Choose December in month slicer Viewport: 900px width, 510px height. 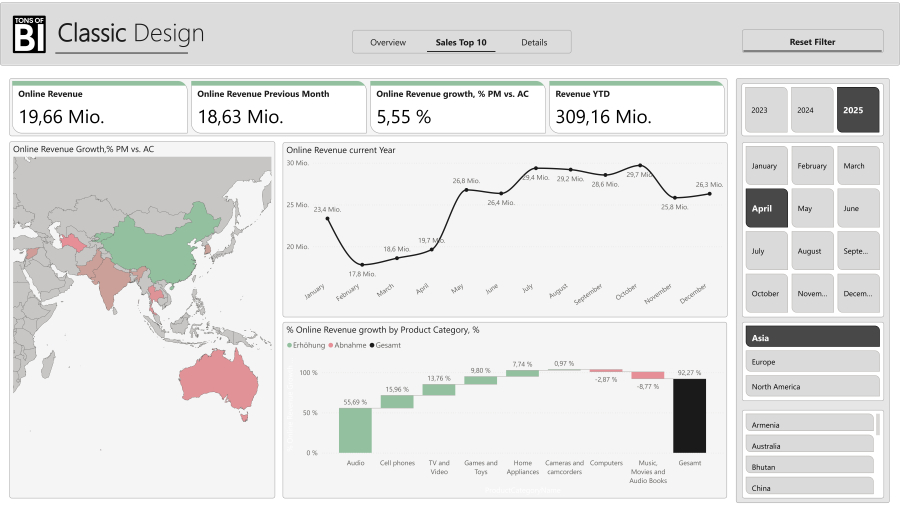(x=858, y=293)
